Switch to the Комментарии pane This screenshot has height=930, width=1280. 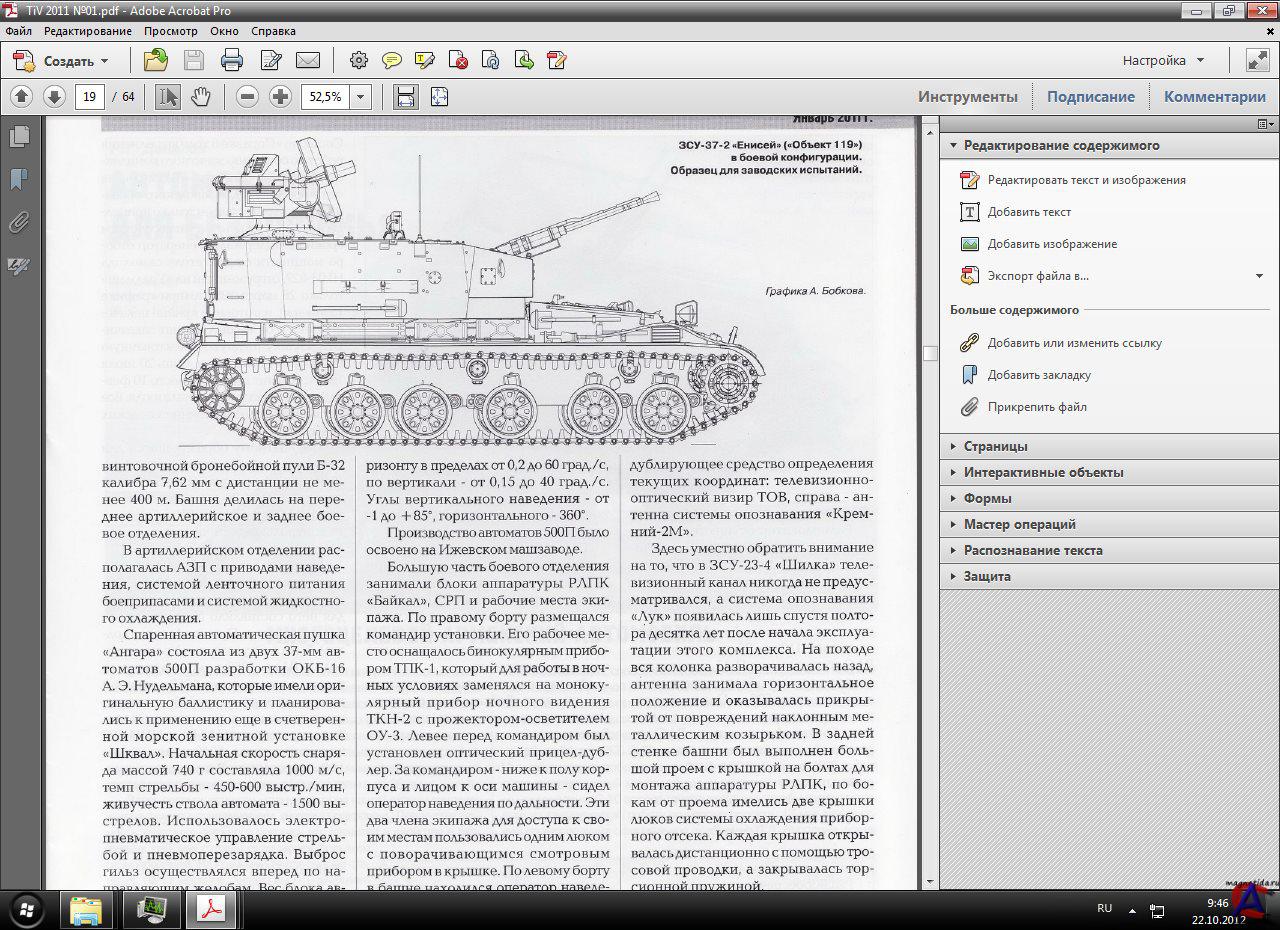[x=1214, y=97]
